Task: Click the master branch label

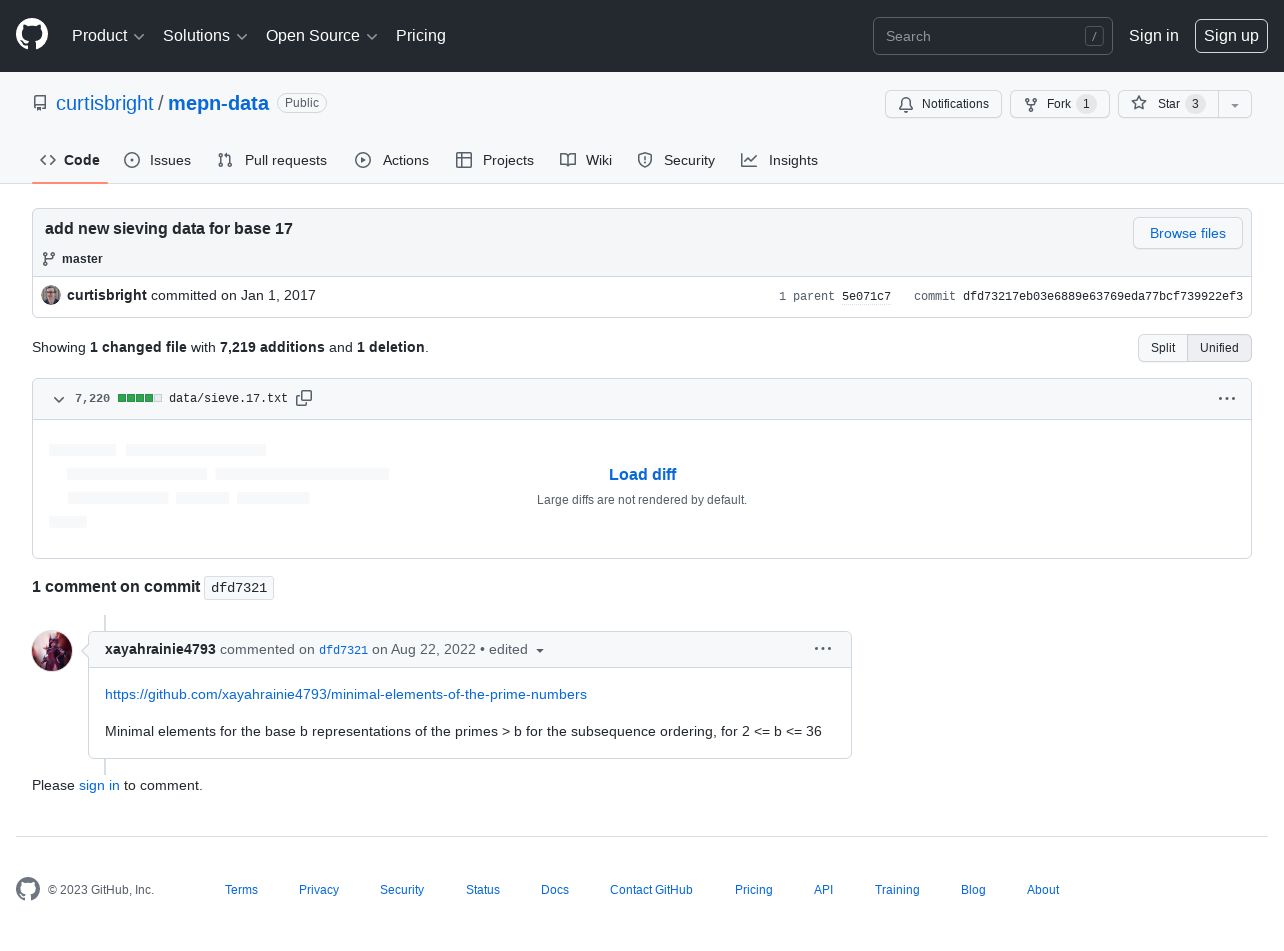Action: coord(82,259)
